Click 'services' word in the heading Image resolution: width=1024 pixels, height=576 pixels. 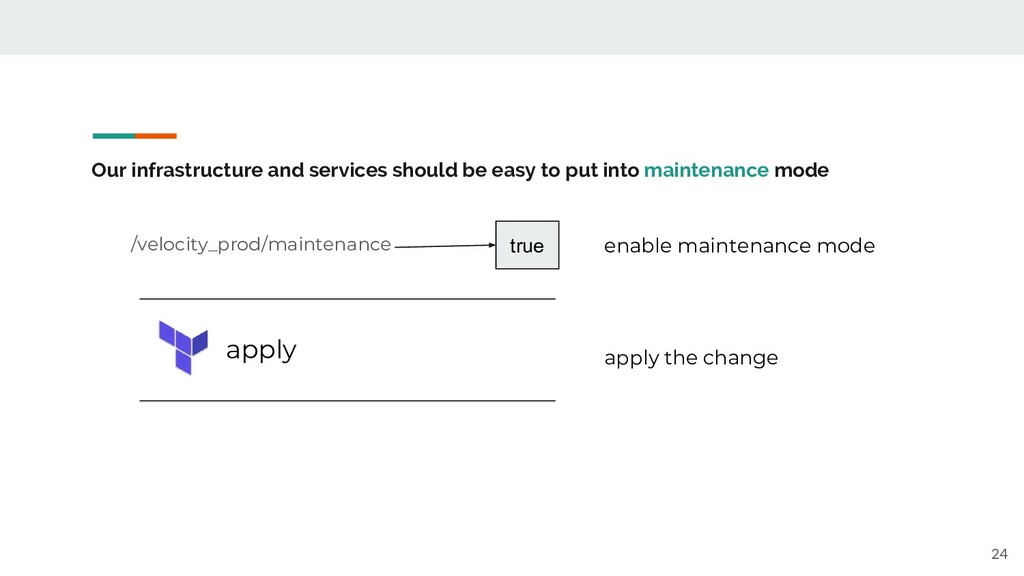click(x=348, y=170)
